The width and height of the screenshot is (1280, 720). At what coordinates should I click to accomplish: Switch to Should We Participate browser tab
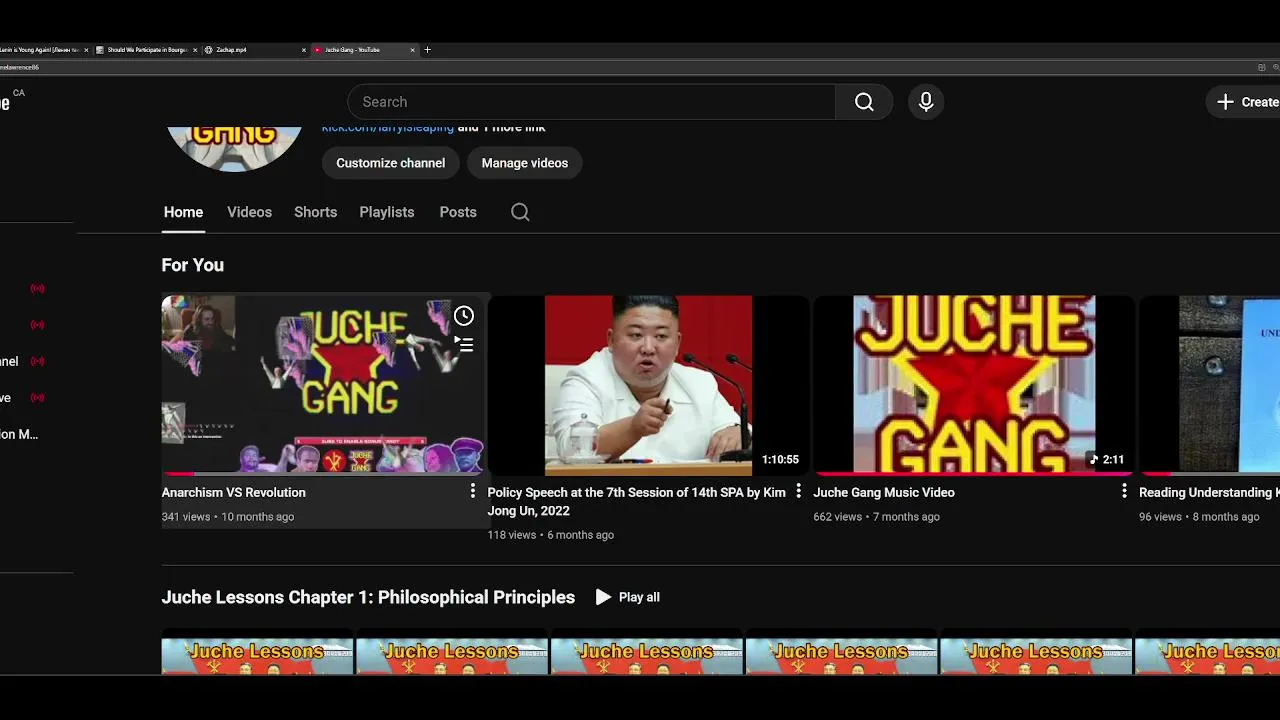(x=147, y=50)
